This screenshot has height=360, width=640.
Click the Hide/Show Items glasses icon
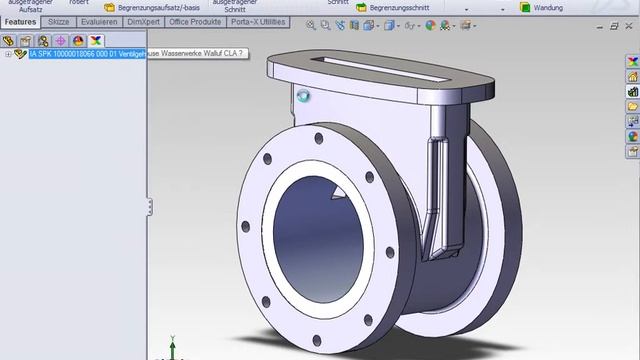pyautogui.click(x=409, y=26)
